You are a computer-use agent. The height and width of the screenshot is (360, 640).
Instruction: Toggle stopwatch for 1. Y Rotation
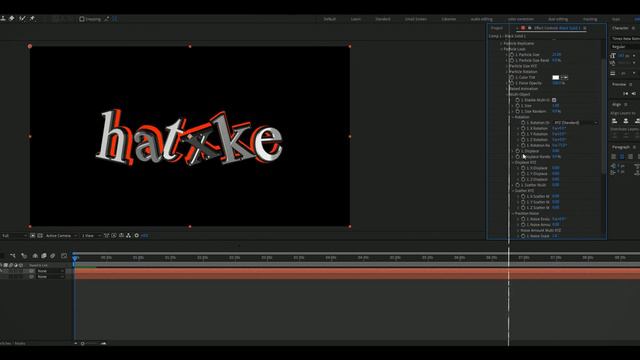pyautogui.click(x=523, y=134)
